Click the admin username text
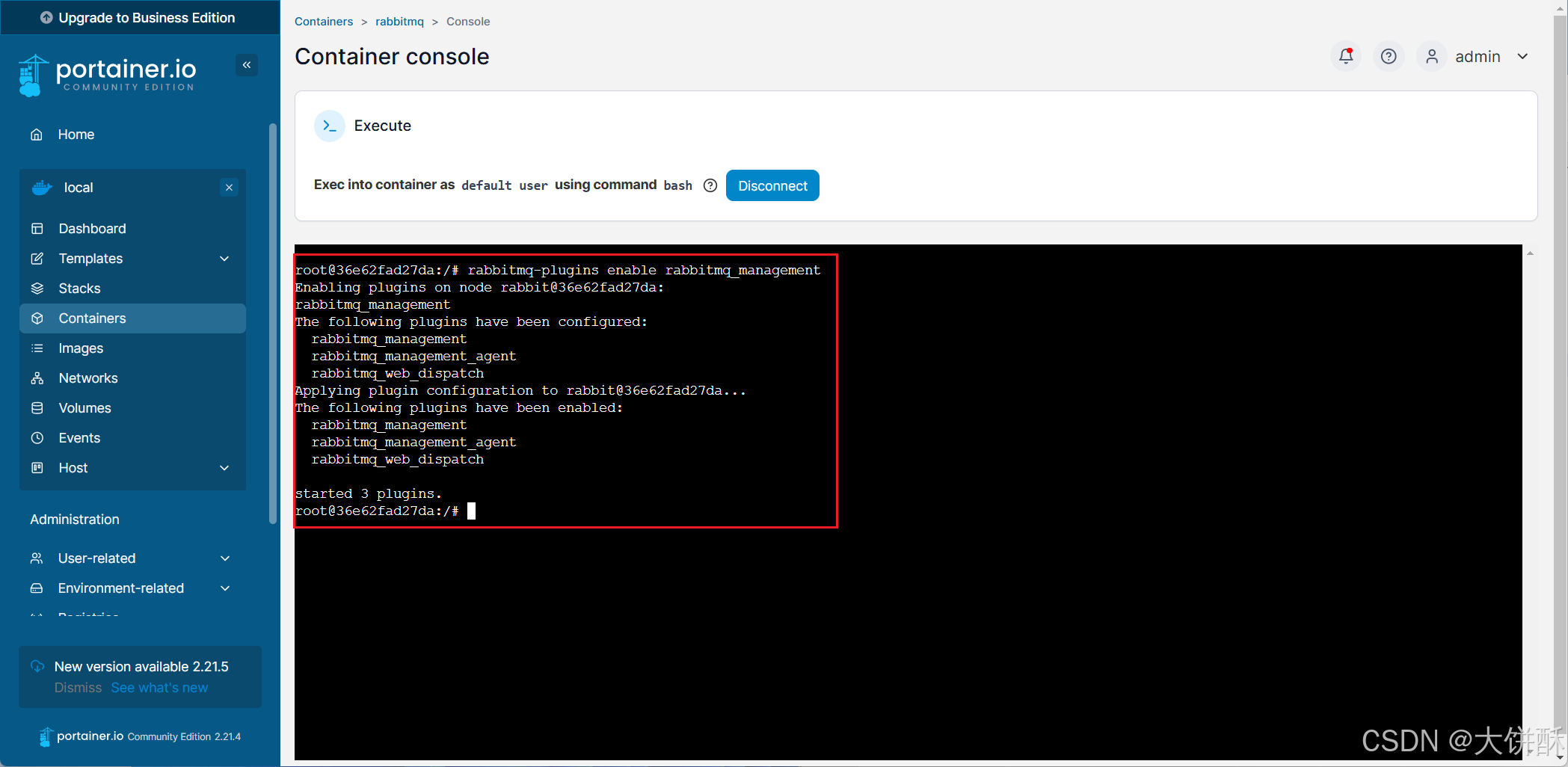1568x767 pixels. pos(1478,57)
